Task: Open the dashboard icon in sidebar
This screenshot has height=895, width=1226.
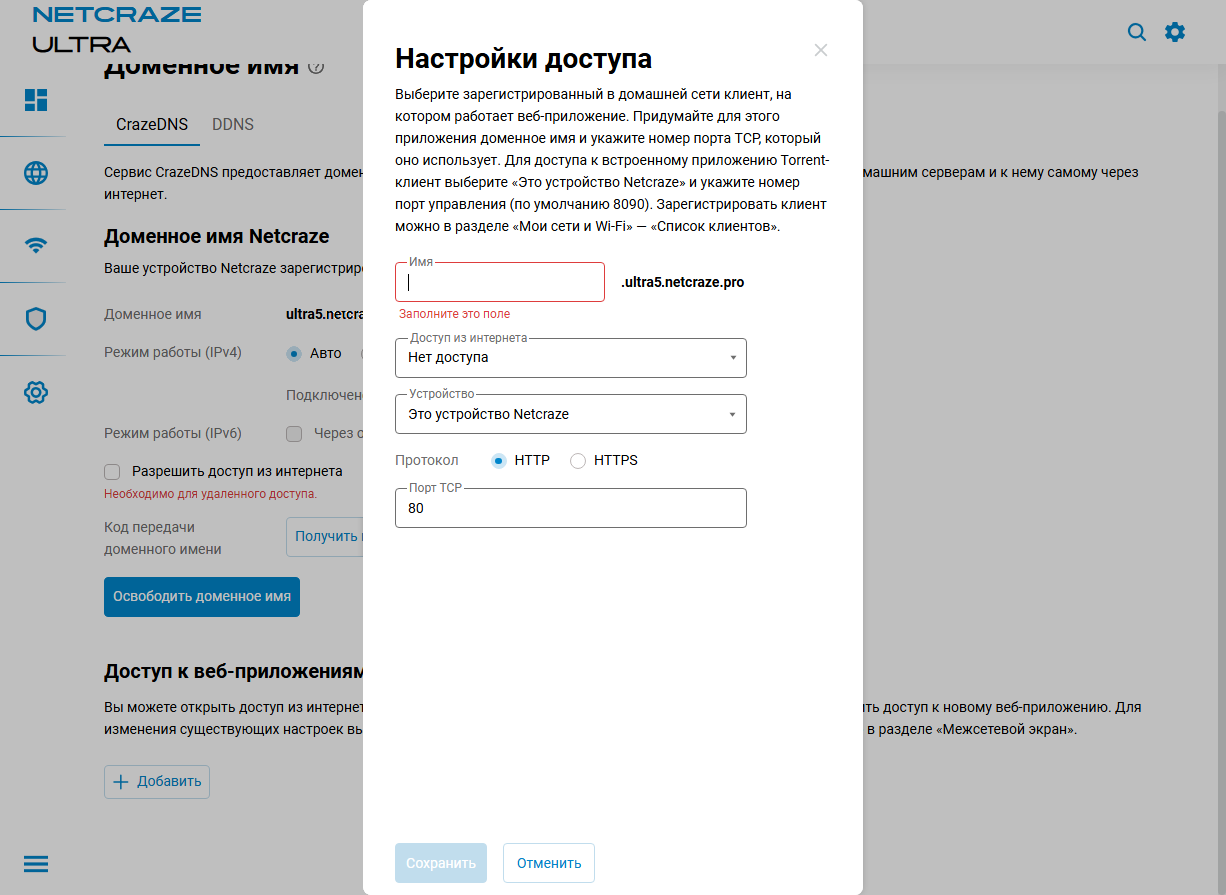Action: (36, 100)
